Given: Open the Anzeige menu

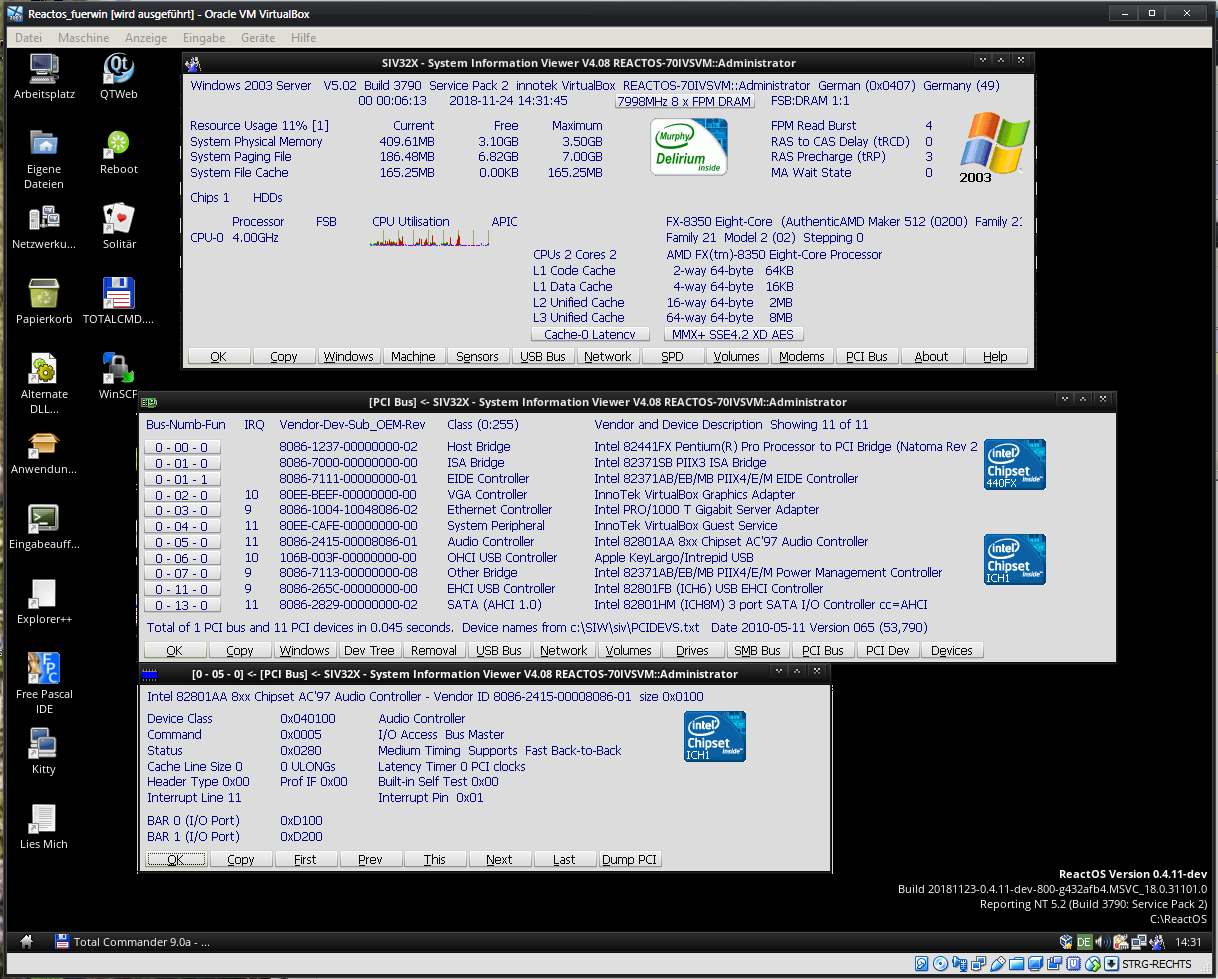Looking at the screenshot, I should [x=146, y=38].
